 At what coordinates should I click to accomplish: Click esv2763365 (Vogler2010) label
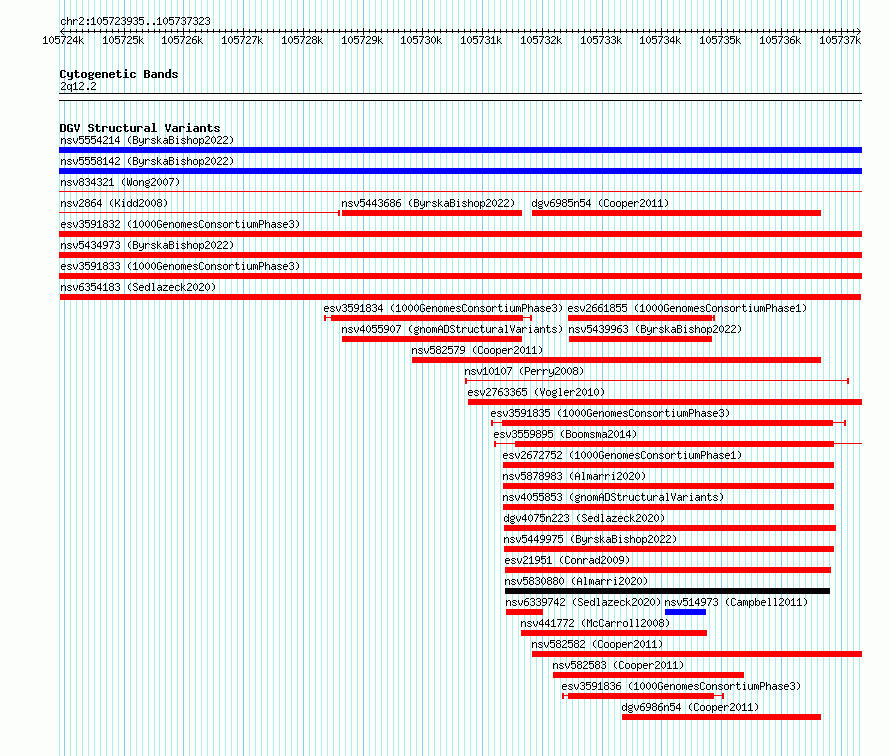(x=536, y=392)
